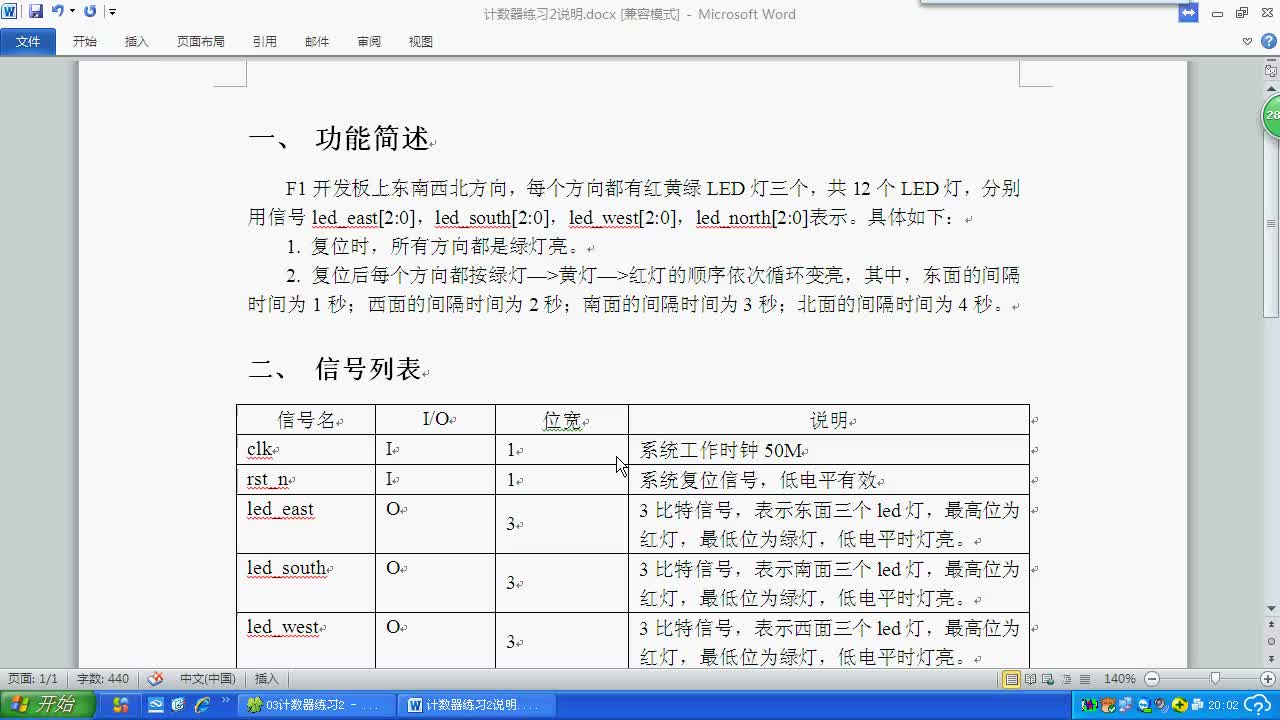Open the Customize Quick Access Toolbar dropdown
Screen dimensions: 1280x720
point(112,12)
